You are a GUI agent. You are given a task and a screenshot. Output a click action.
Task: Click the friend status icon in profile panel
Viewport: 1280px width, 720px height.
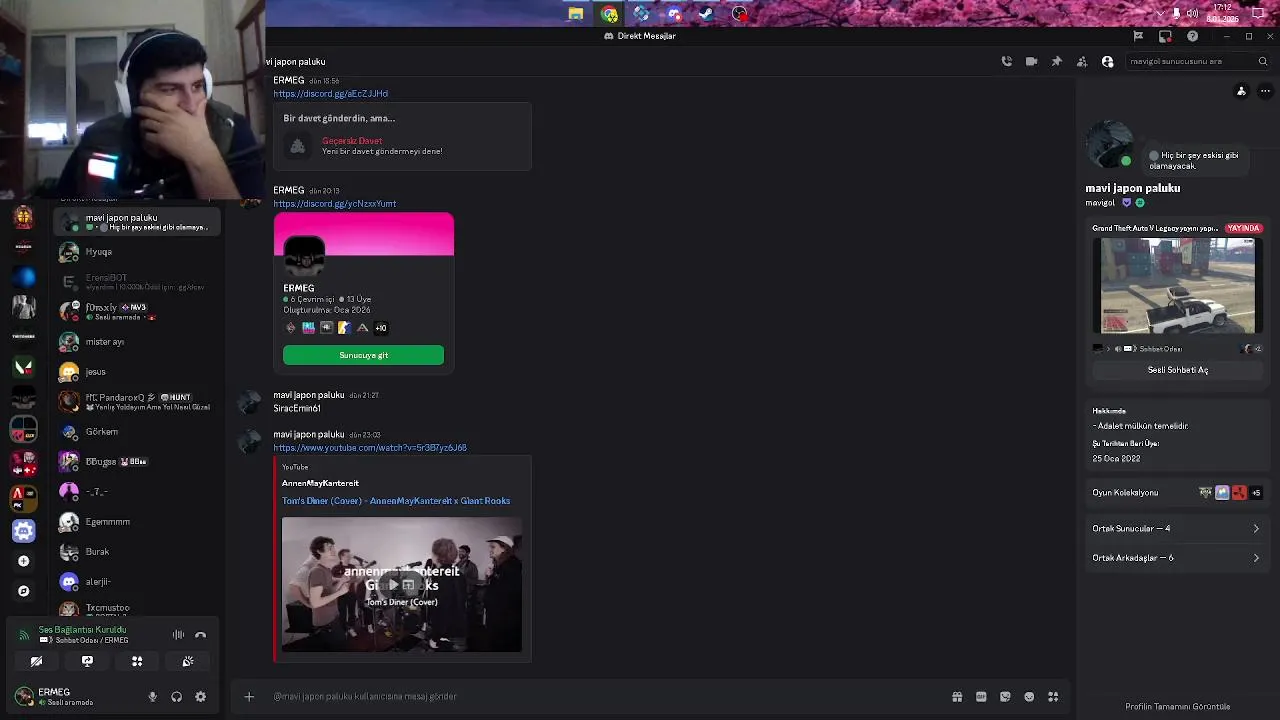(1241, 91)
